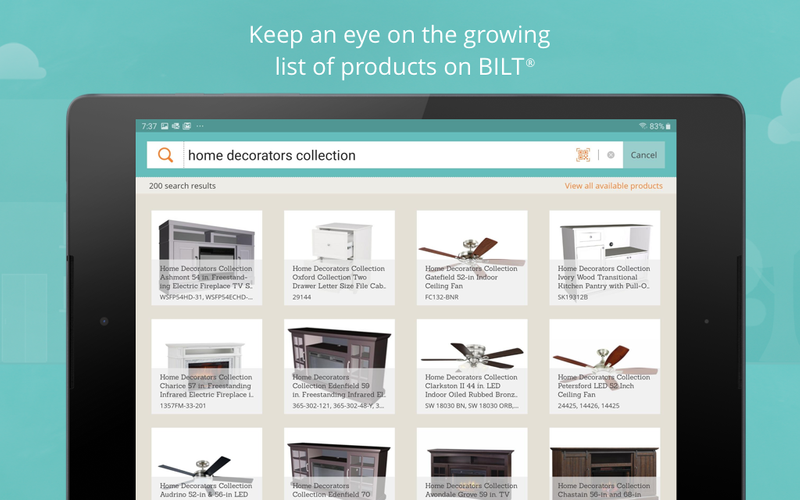
Task: Click model numbers '24425, 14426, 14425'
Action: click(x=588, y=406)
